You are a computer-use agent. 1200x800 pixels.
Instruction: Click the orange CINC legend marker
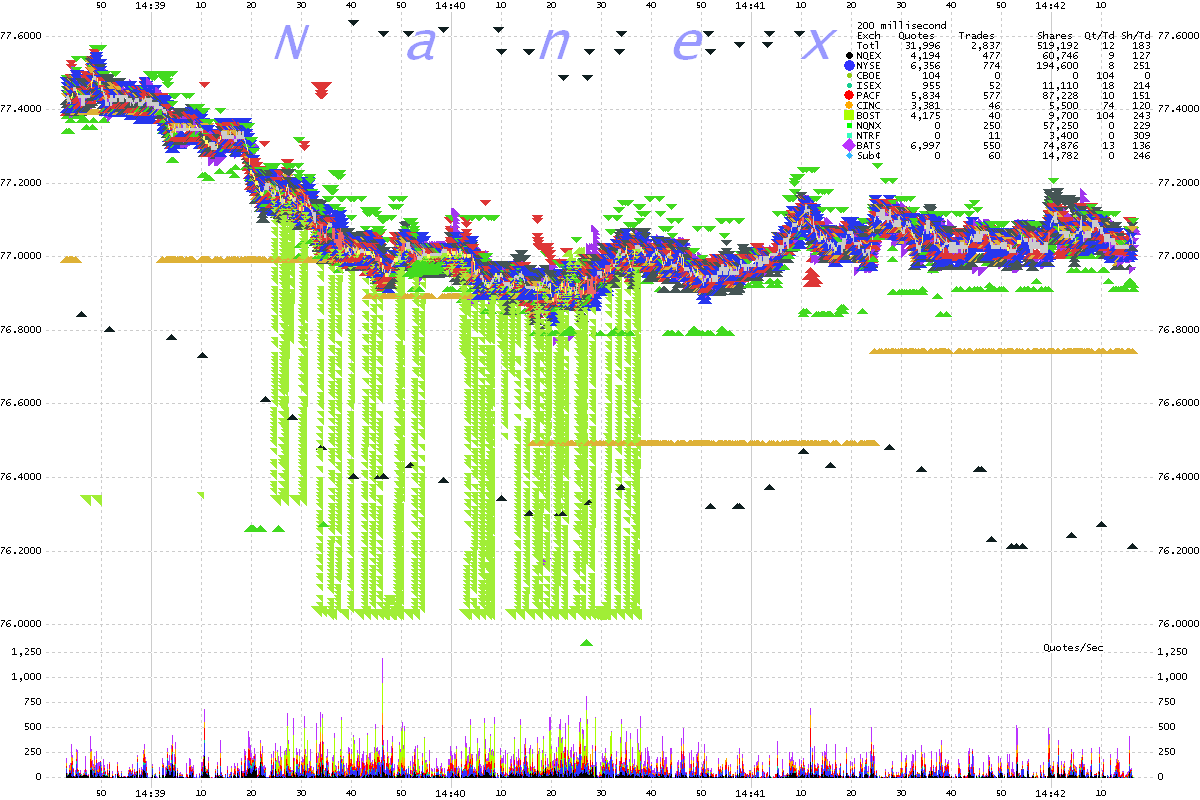tap(849, 105)
